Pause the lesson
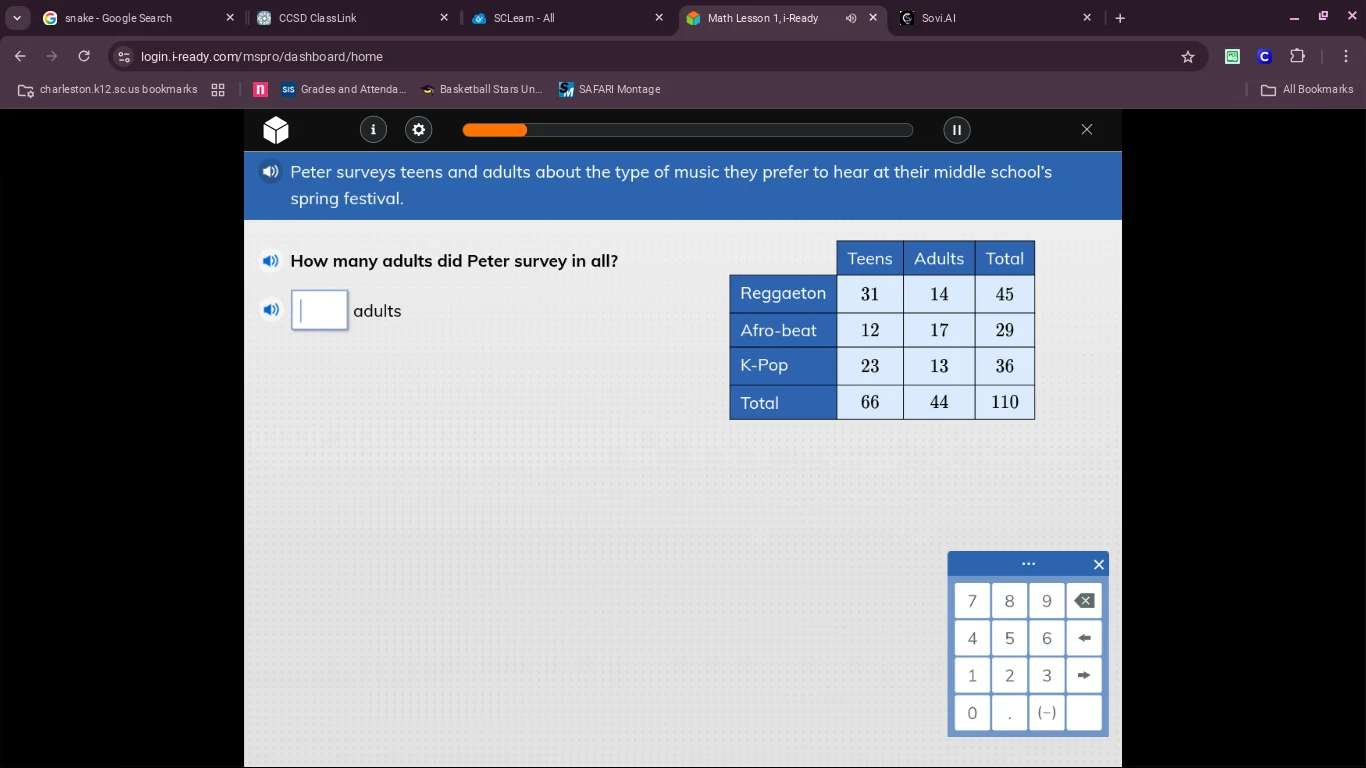Image resolution: width=1366 pixels, height=768 pixels. point(956,130)
